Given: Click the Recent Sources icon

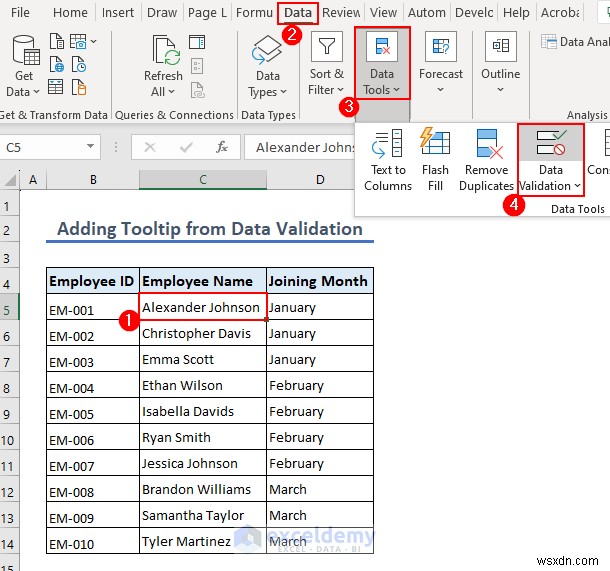Looking at the screenshot, I should coord(79,65).
